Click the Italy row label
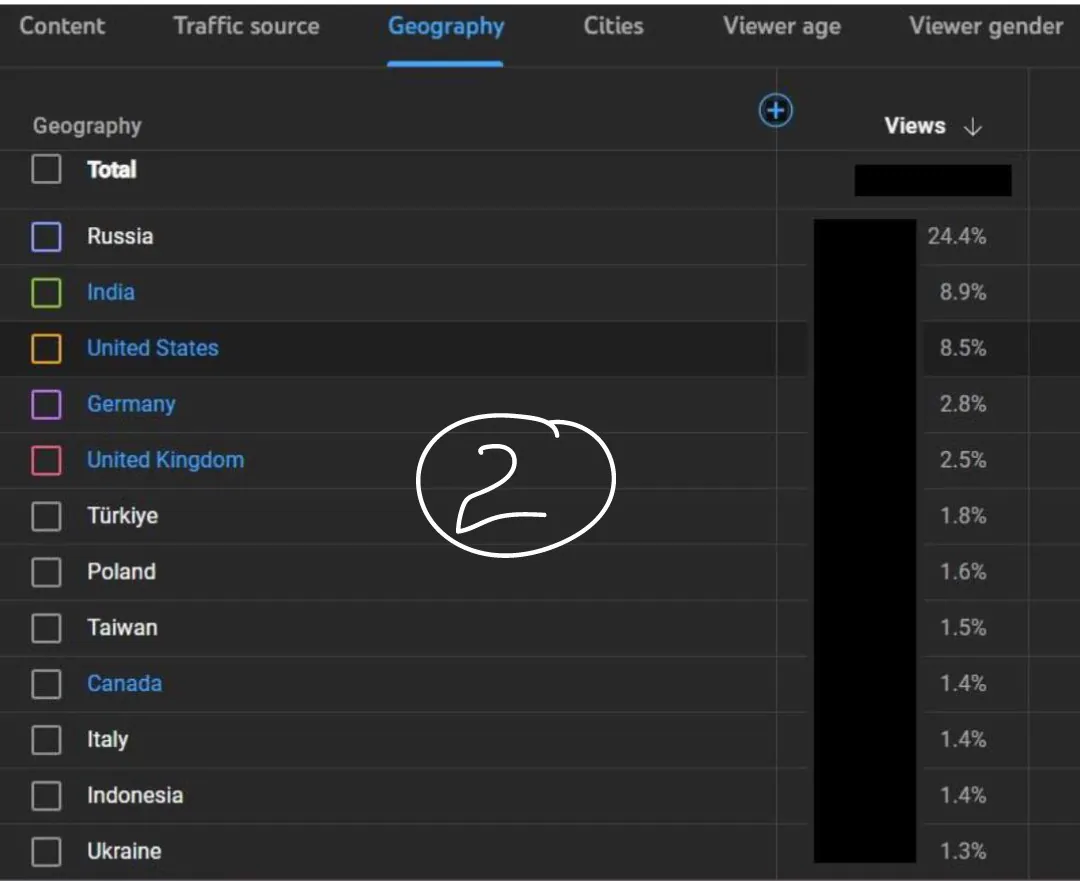 click(x=107, y=740)
